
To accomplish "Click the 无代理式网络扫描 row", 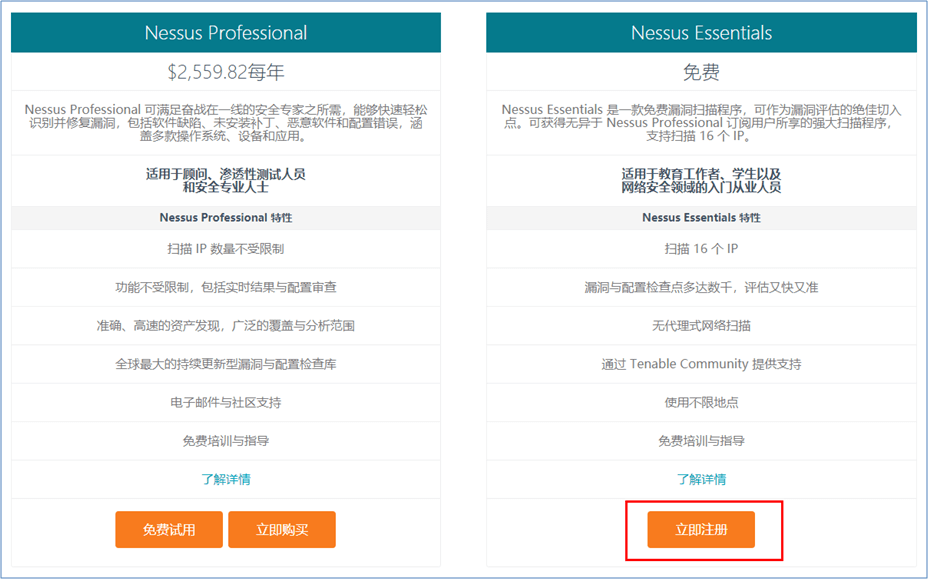I will pos(701,326).
